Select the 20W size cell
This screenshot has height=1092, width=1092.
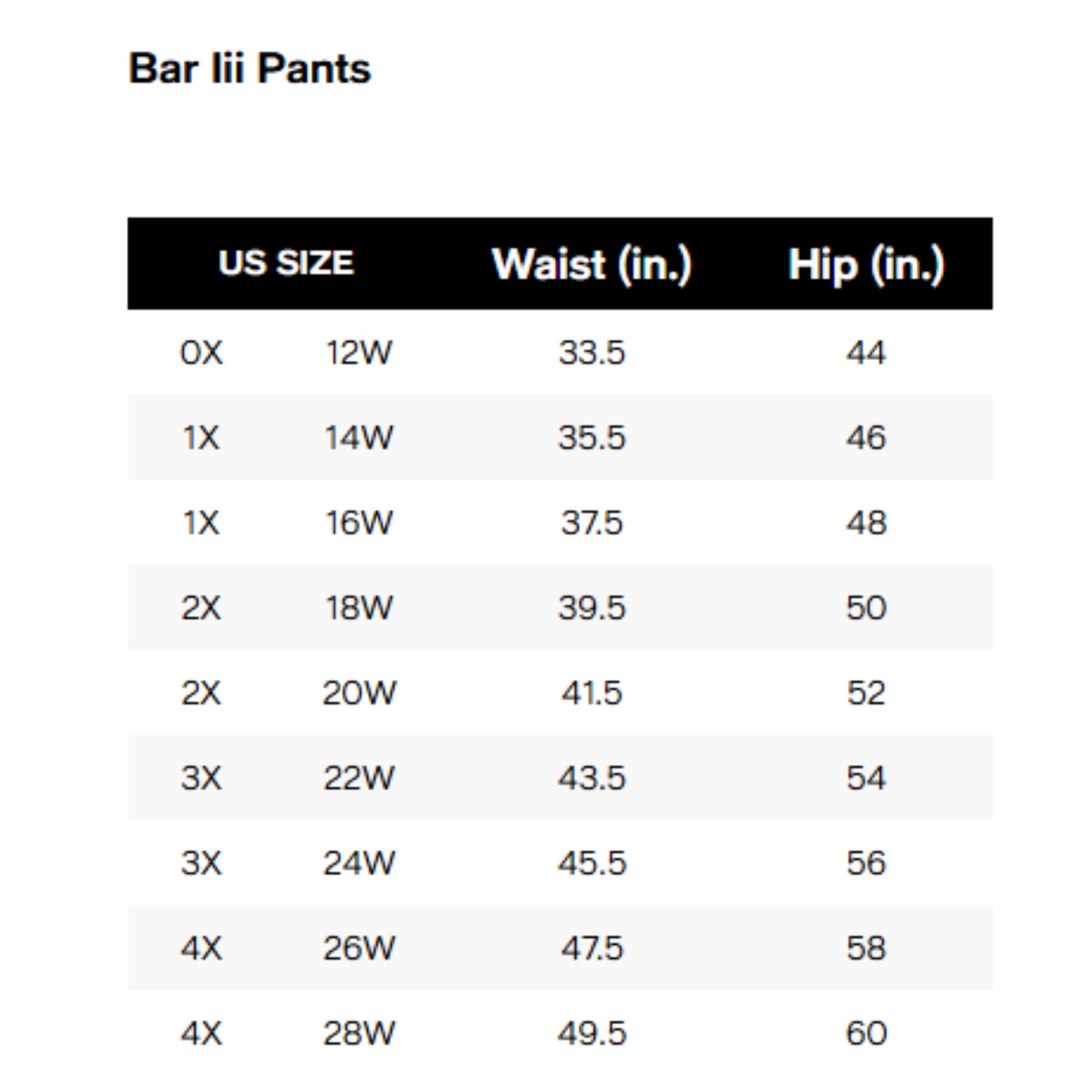click(359, 692)
